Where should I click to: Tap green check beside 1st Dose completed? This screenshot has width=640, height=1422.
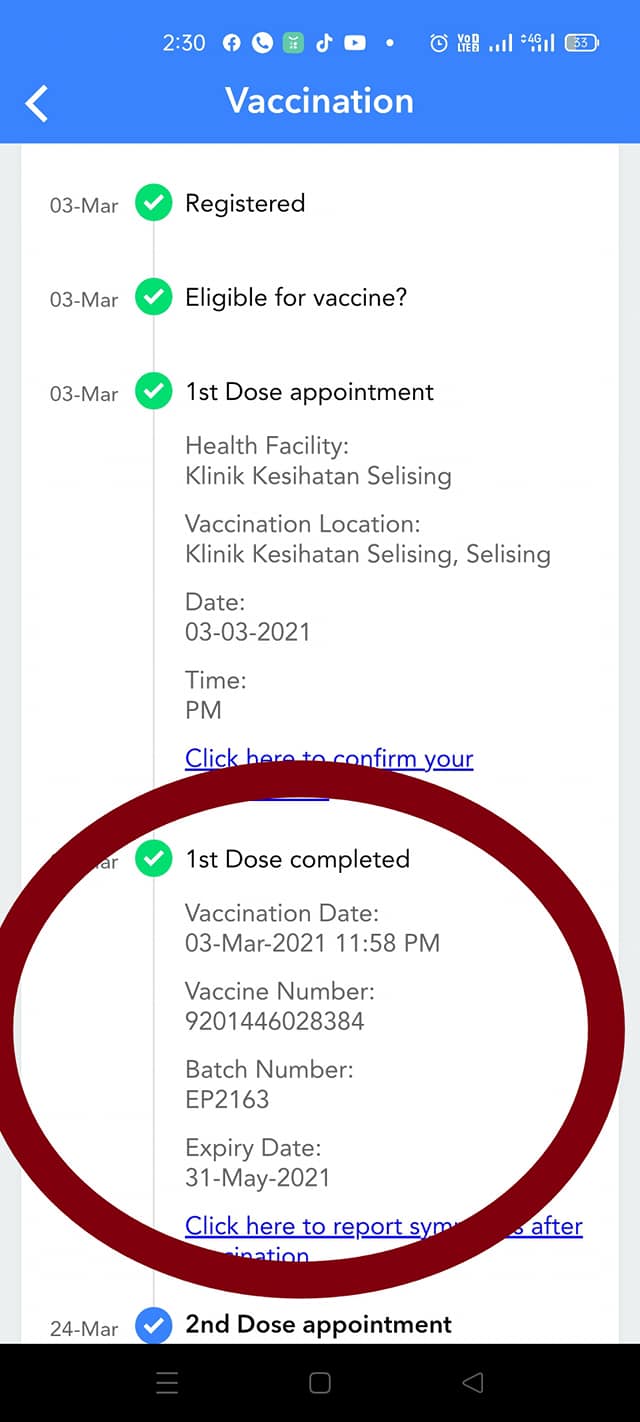[x=153, y=859]
